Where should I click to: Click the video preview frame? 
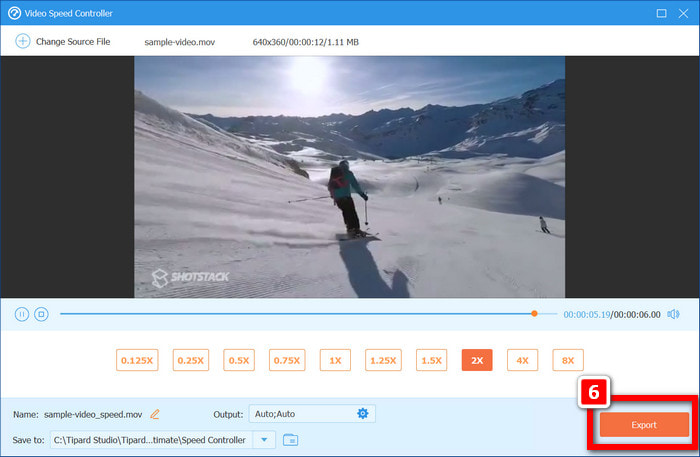pos(349,175)
